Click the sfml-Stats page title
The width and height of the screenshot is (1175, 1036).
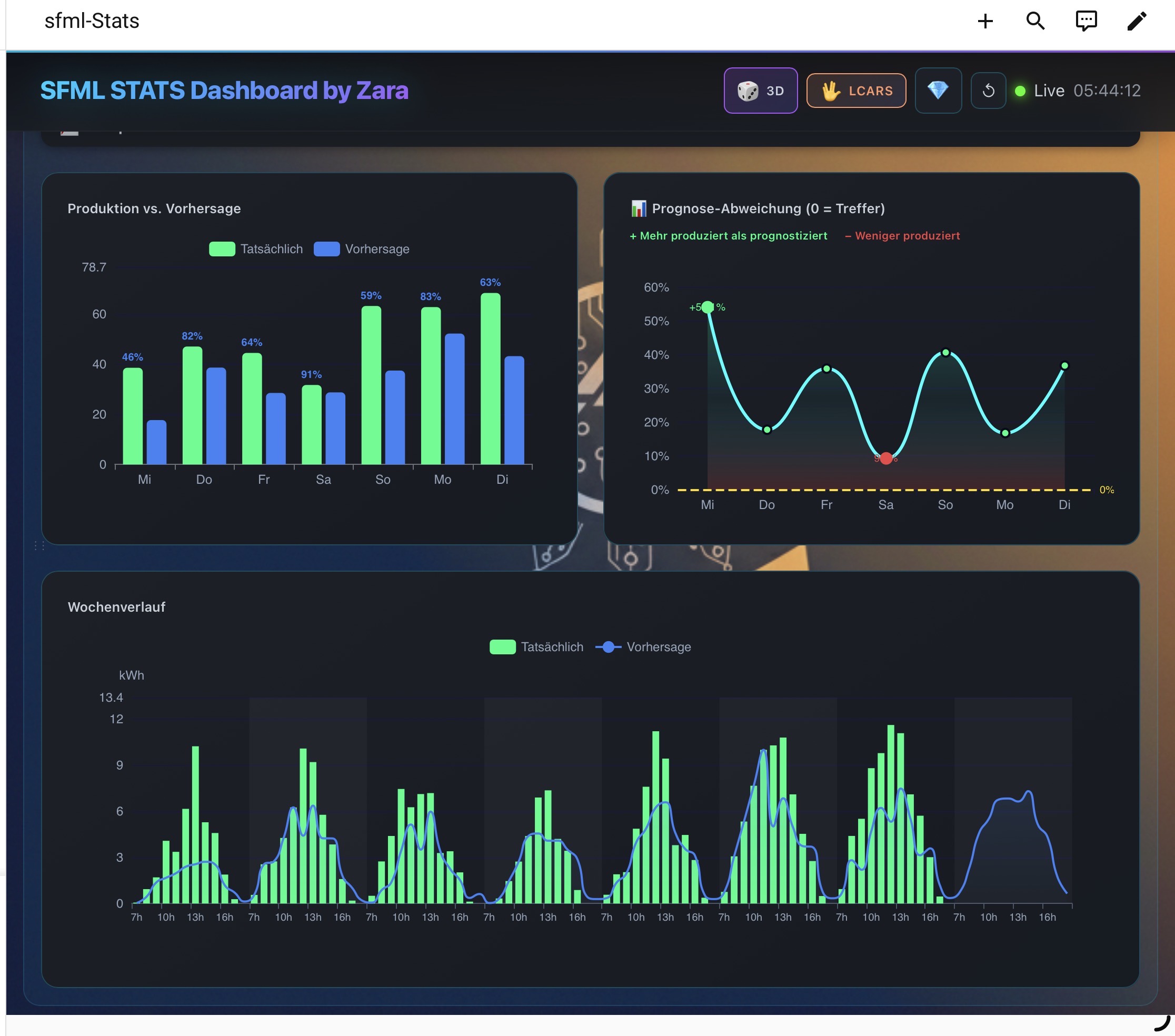(92, 21)
